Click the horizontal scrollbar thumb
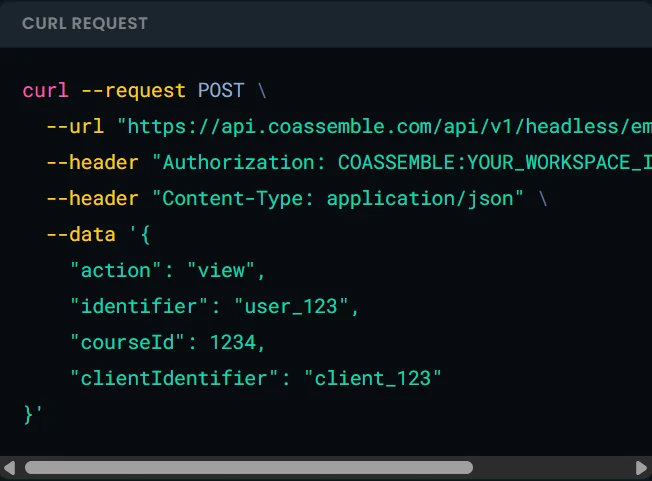 coord(249,468)
